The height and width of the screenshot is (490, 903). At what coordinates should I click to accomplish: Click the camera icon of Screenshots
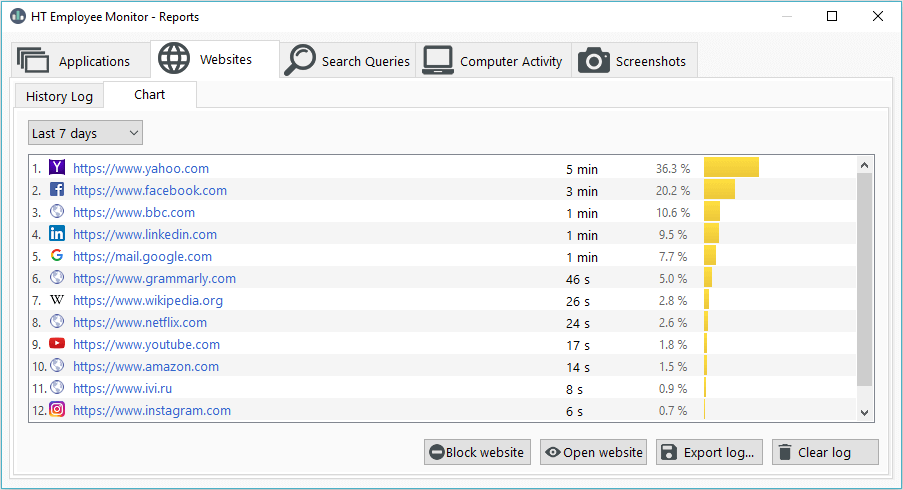point(594,60)
